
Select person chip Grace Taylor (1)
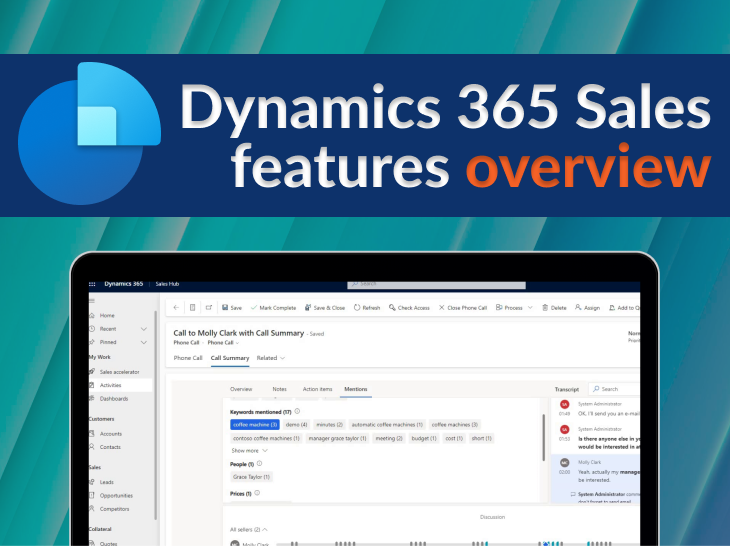251,477
